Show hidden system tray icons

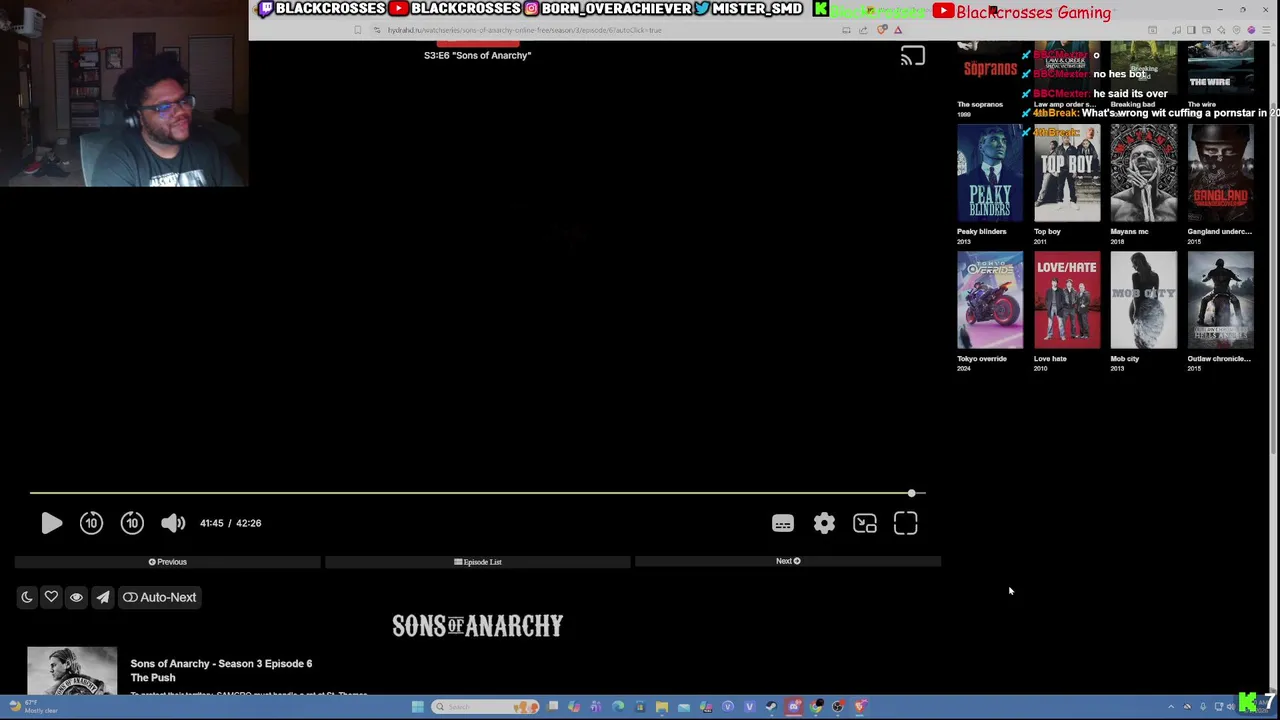click(x=1171, y=707)
